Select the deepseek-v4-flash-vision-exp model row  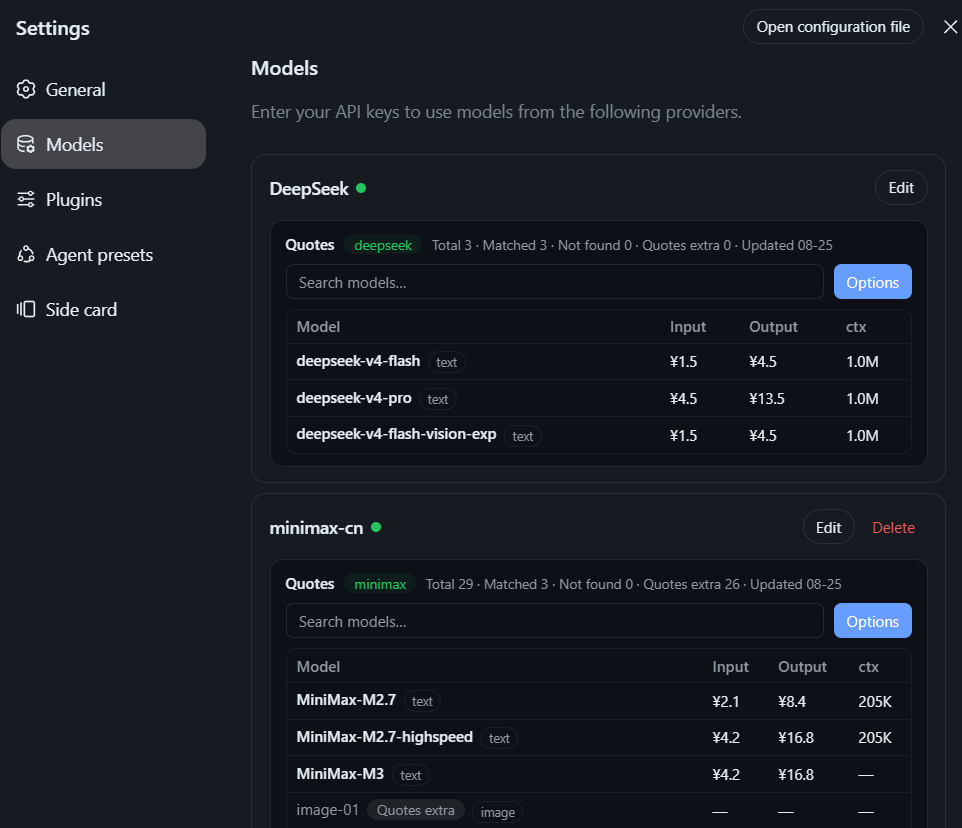[x=599, y=435]
